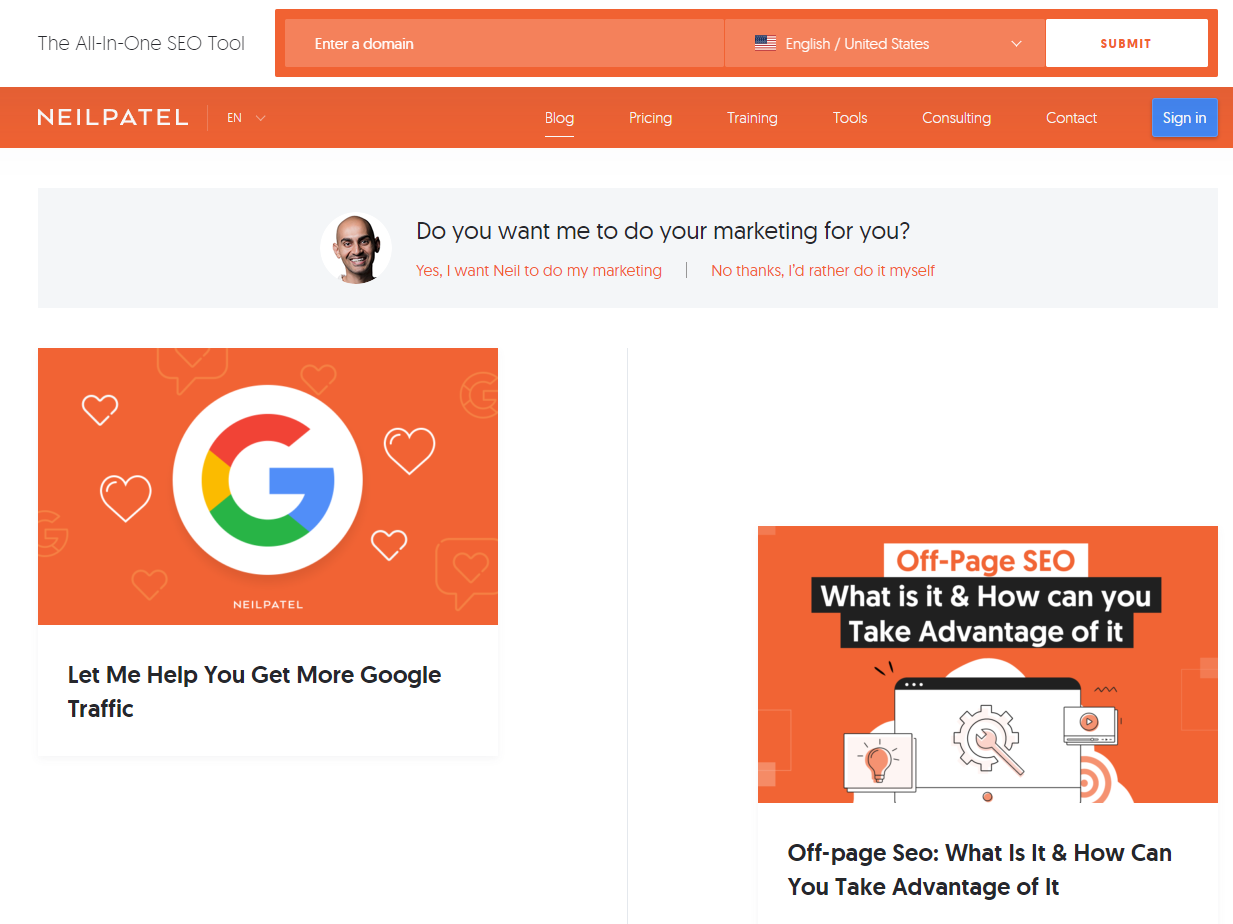Open 'Let Me Help You Get More Google Traffic' title
The image size is (1233, 924).
click(254, 691)
